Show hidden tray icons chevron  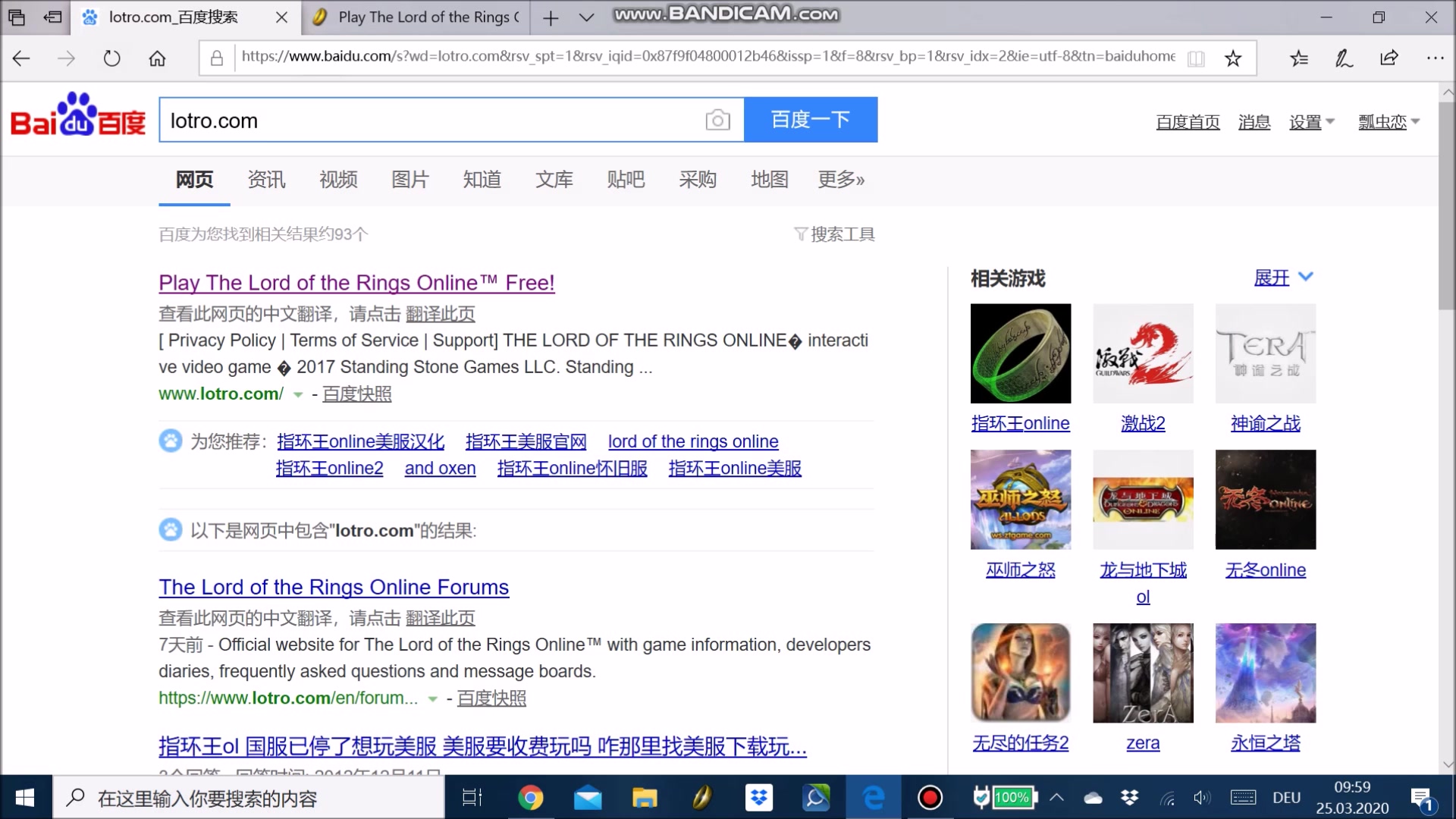coord(1056,798)
